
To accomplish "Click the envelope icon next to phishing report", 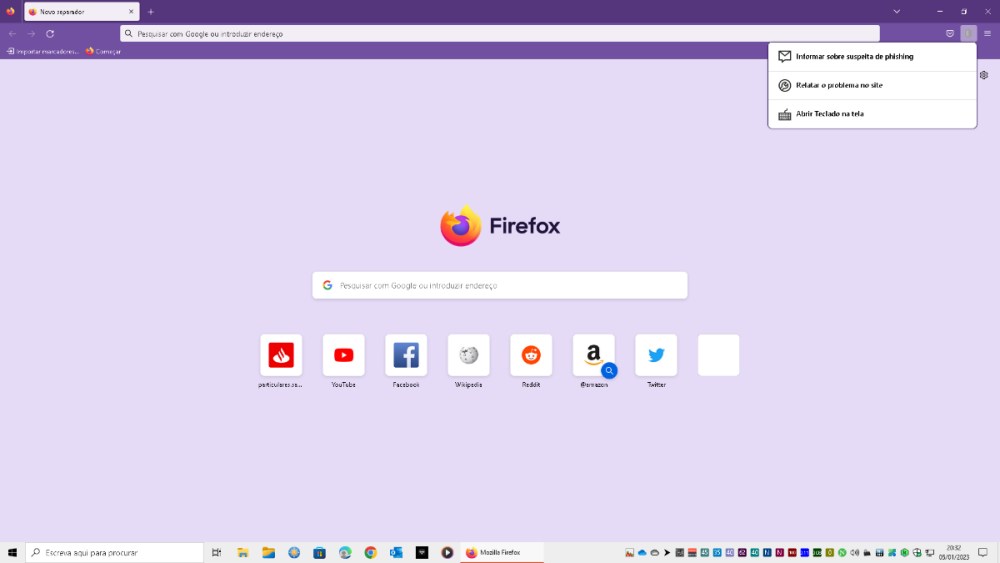I will 784,57.
